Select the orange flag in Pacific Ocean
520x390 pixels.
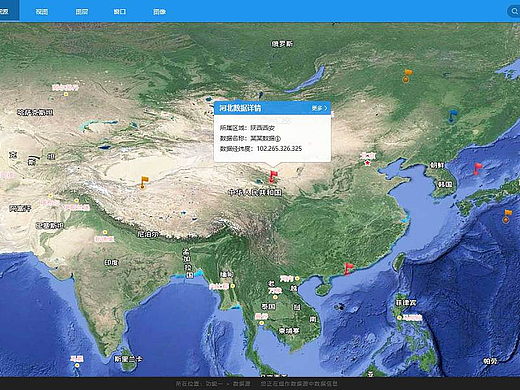click(x=507, y=216)
